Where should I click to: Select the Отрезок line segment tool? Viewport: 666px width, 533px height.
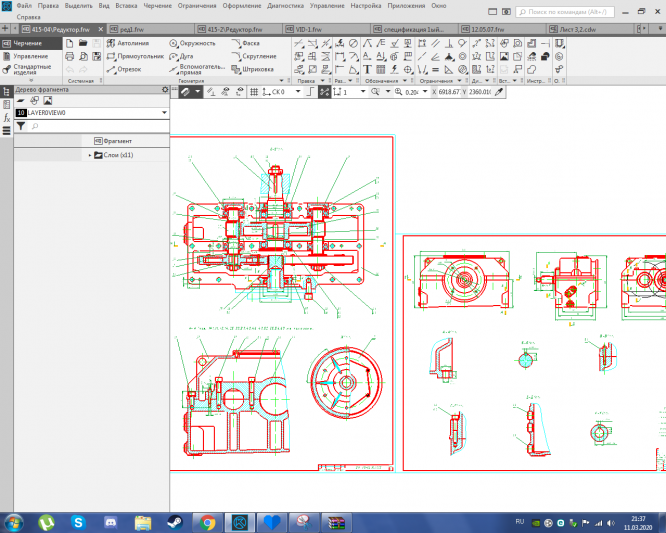coord(128,69)
